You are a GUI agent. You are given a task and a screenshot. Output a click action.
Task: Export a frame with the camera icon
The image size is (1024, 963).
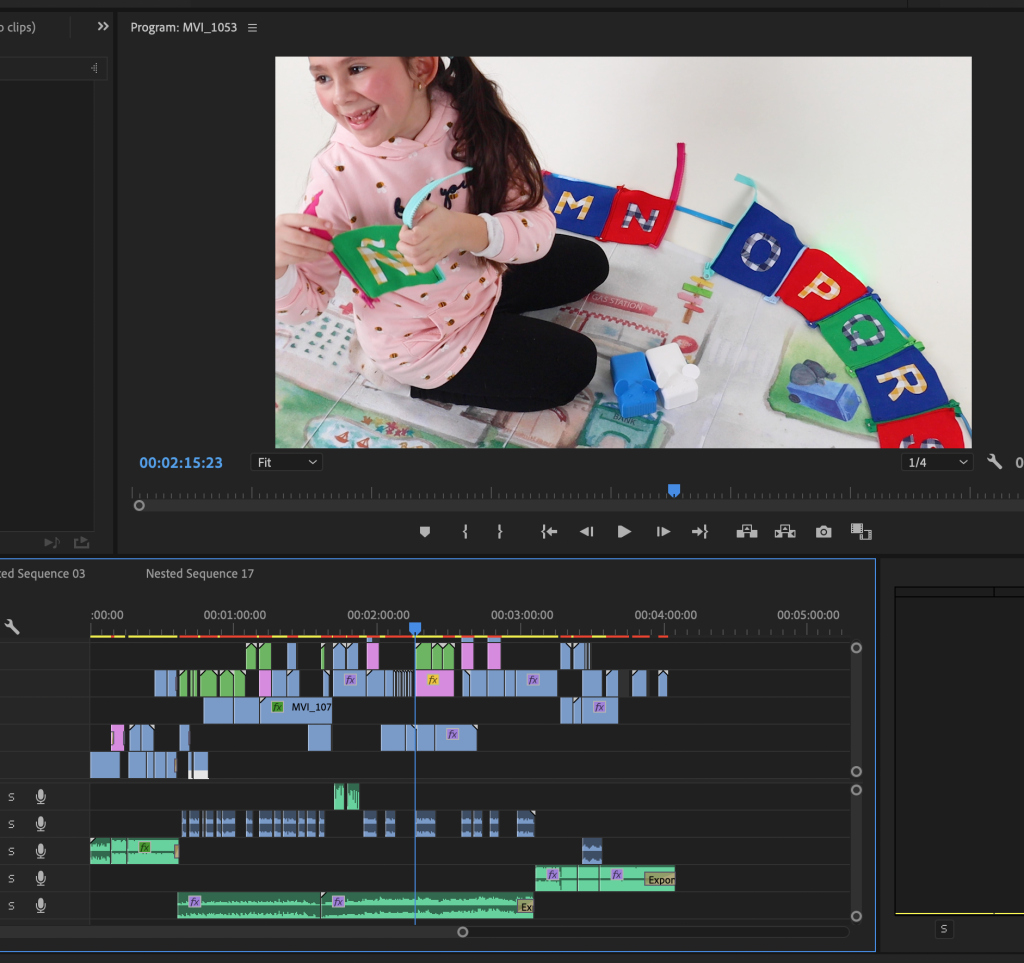pyautogui.click(x=823, y=532)
